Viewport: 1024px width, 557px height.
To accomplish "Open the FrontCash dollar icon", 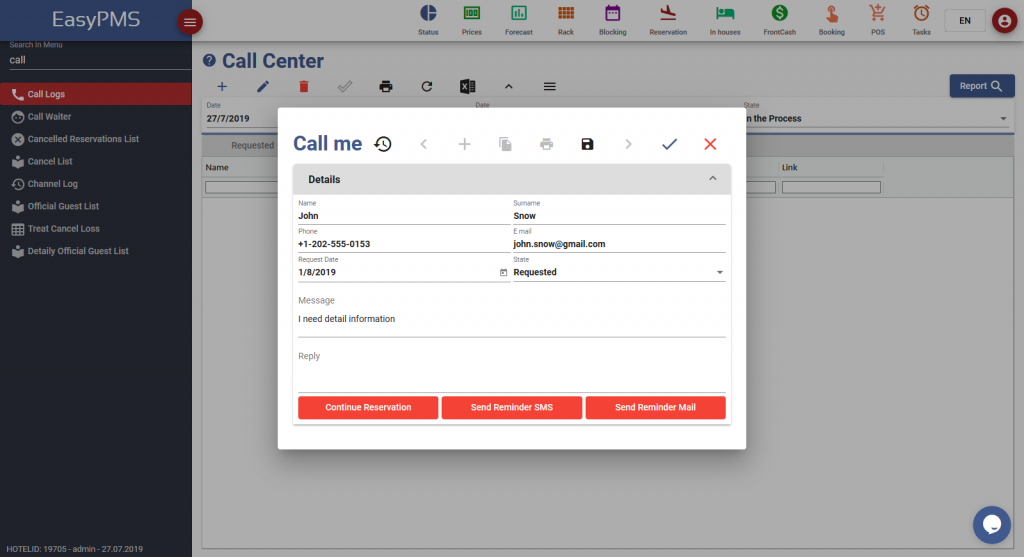I will point(779,20).
